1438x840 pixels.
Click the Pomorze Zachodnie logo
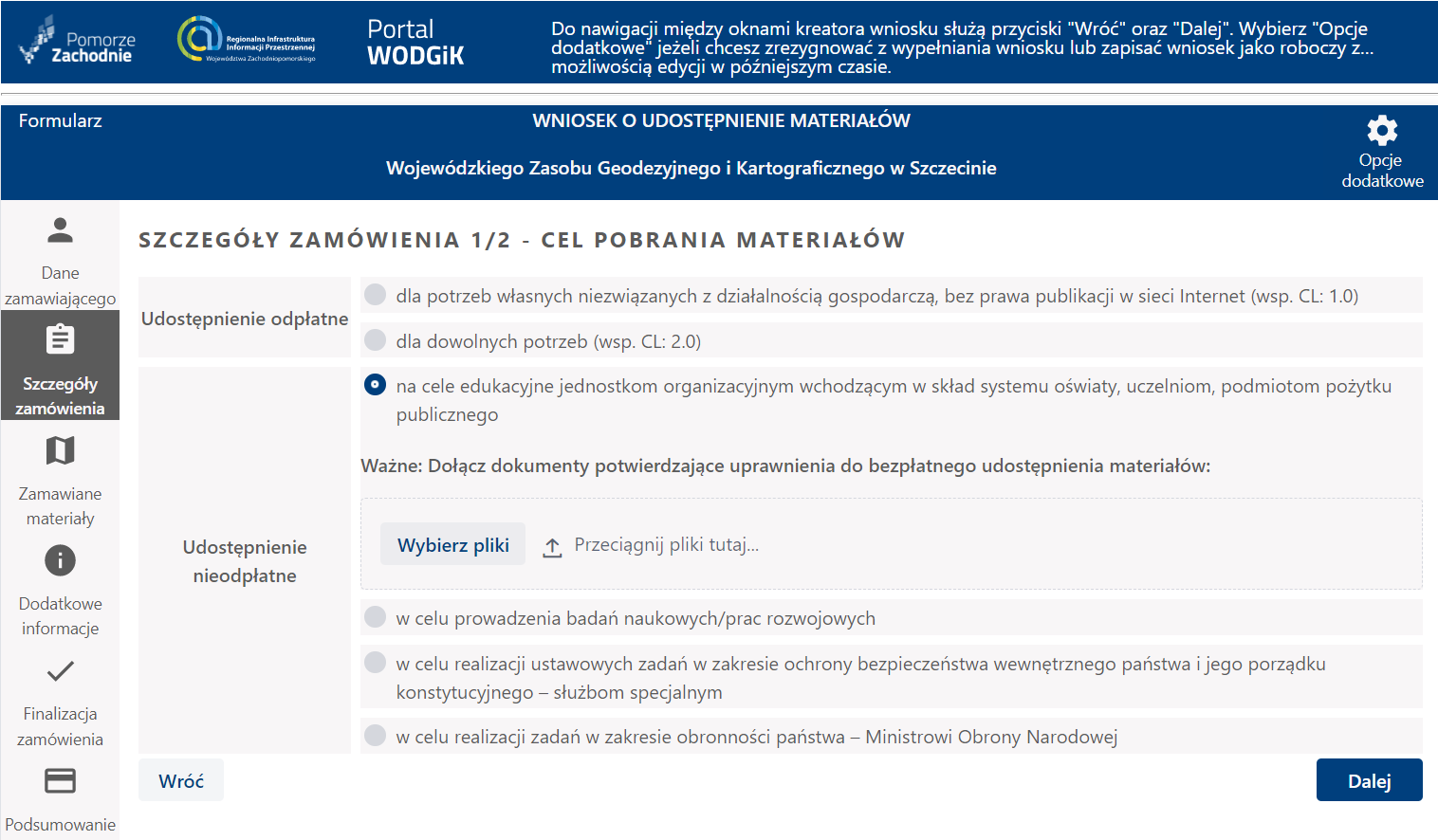[76, 42]
